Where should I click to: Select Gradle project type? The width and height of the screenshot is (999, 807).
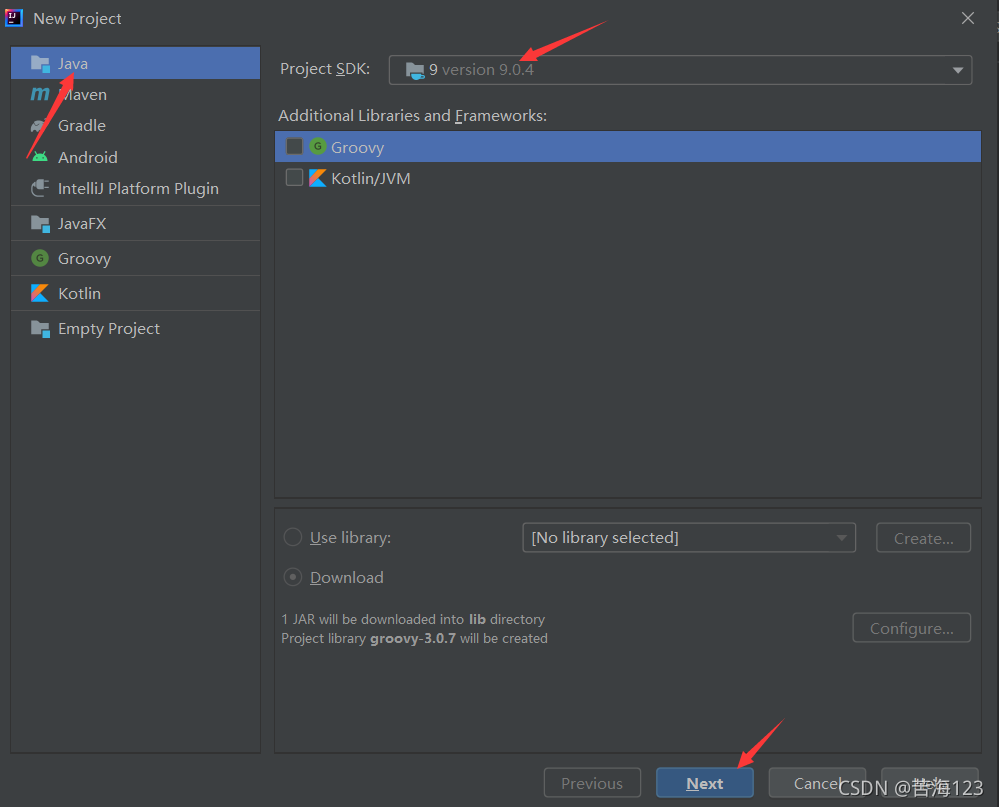click(136, 125)
